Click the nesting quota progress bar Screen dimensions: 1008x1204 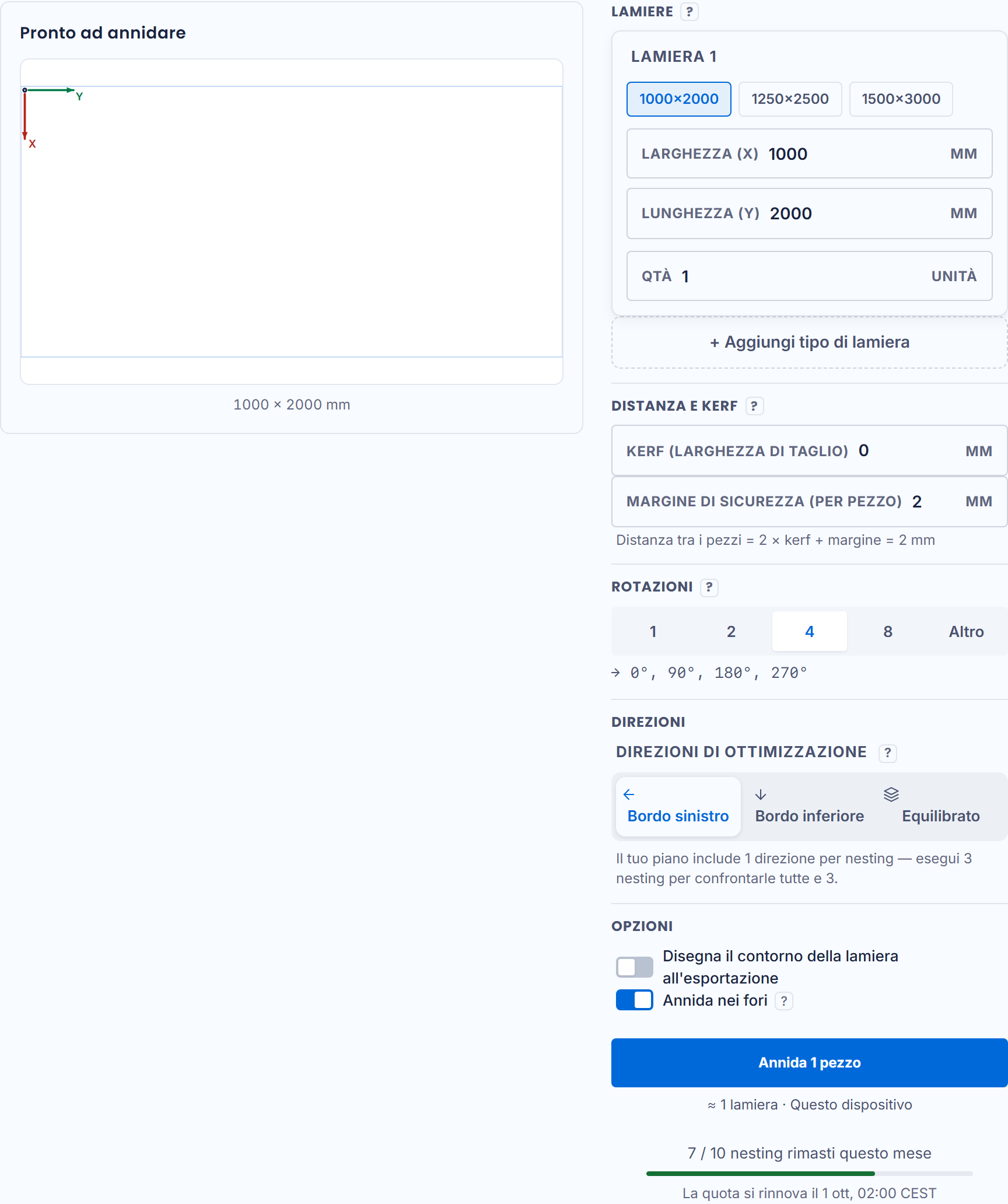point(810,1173)
